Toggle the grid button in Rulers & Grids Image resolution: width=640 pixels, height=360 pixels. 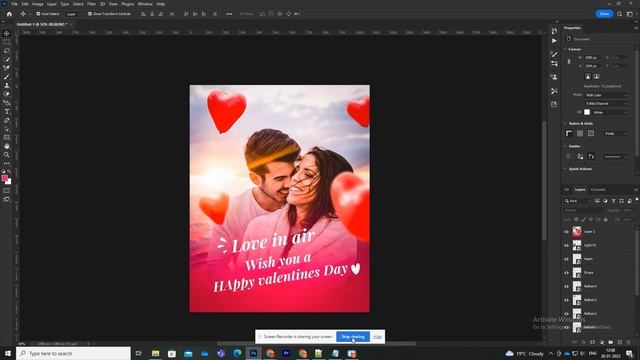(x=580, y=133)
